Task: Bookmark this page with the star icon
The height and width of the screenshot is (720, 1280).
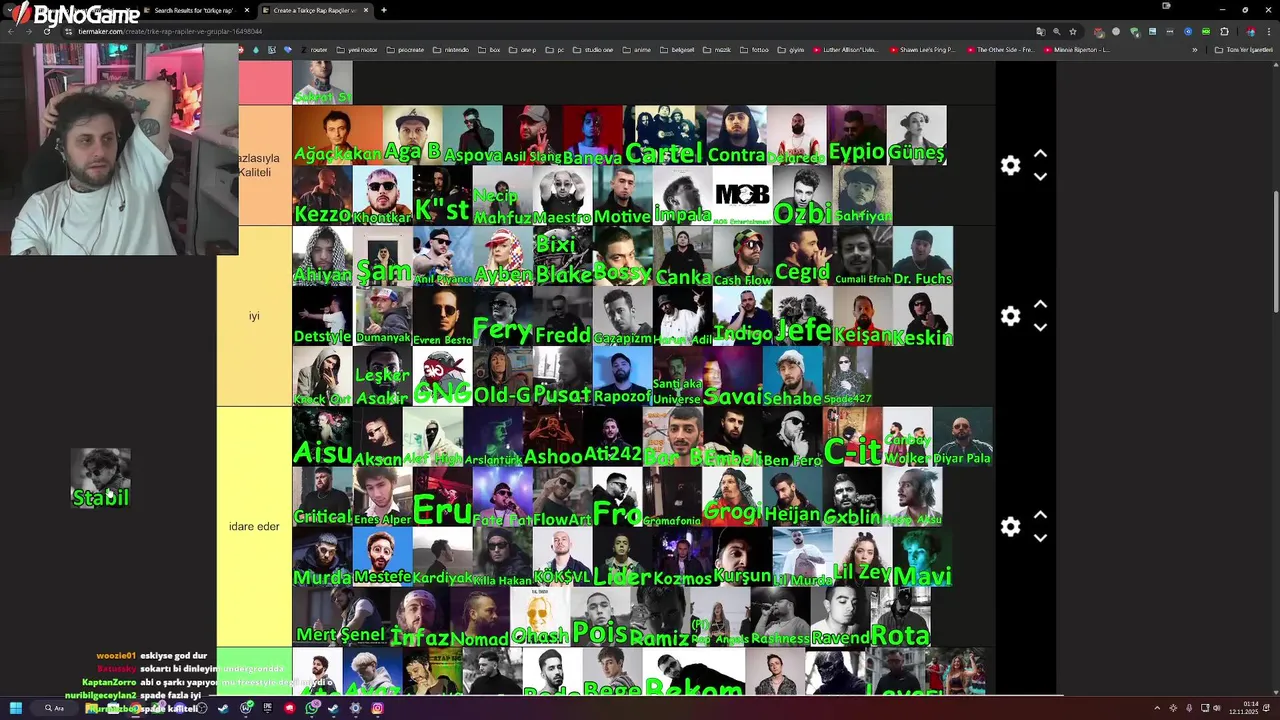Action: point(1073,31)
